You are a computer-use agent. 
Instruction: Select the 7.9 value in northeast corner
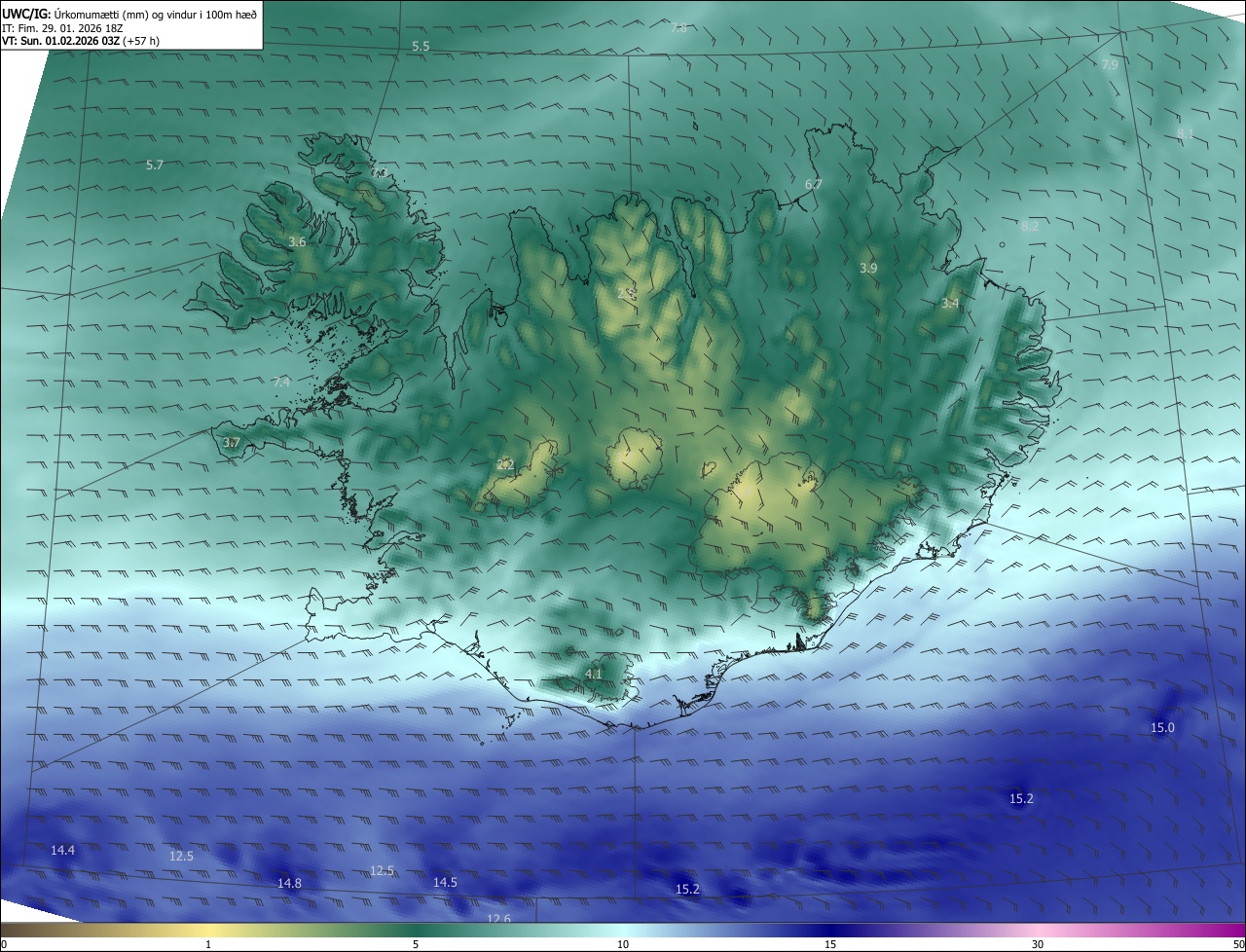tap(1110, 65)
